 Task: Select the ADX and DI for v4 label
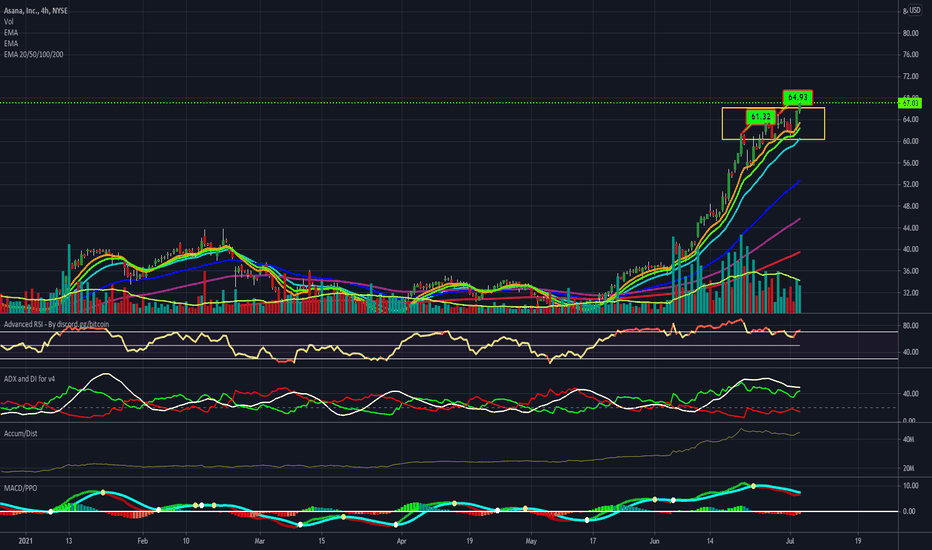point(29,379)
